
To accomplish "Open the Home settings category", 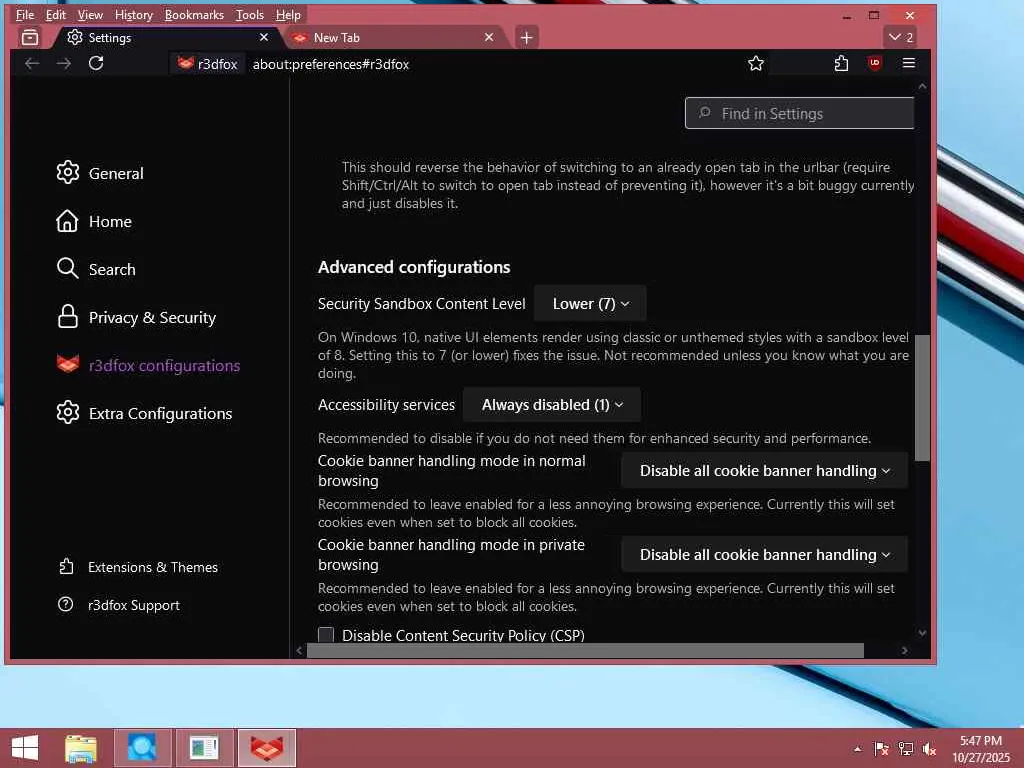I will pyautogui.click(x=94, y=221).
